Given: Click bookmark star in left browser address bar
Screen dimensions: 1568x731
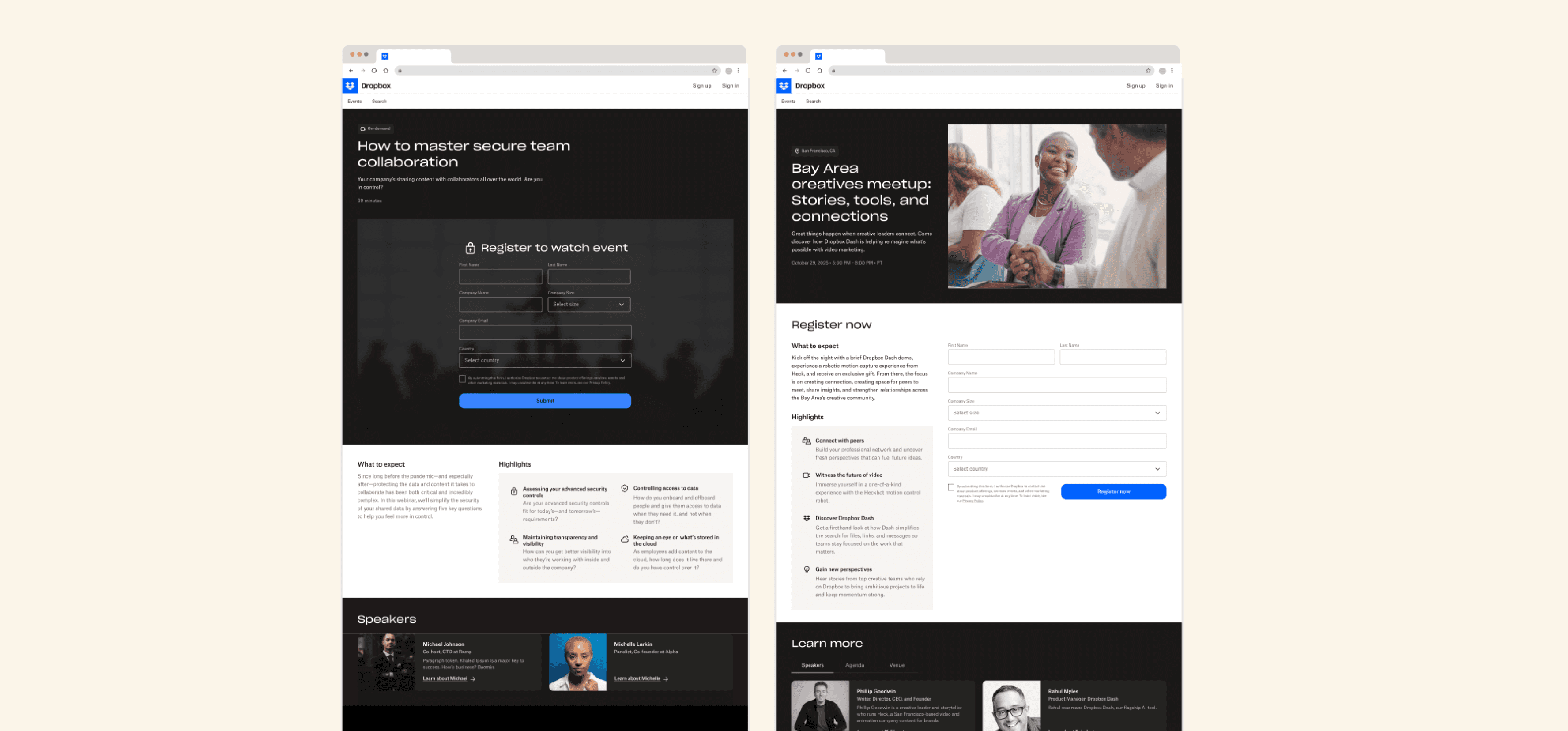Looking at the screenshot, I should point(714,71).
